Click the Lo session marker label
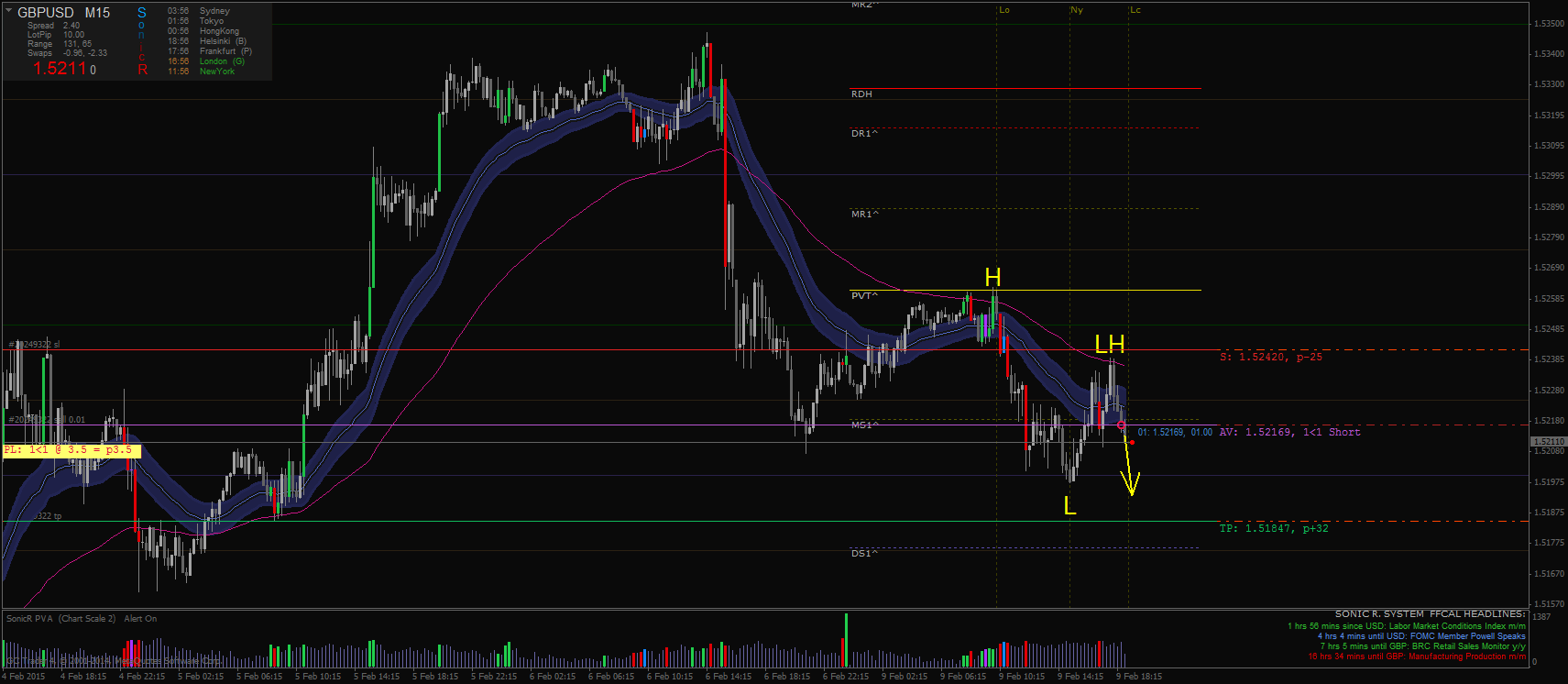The width and height of the screenshot is (1568, 684). click(1004, 10)
